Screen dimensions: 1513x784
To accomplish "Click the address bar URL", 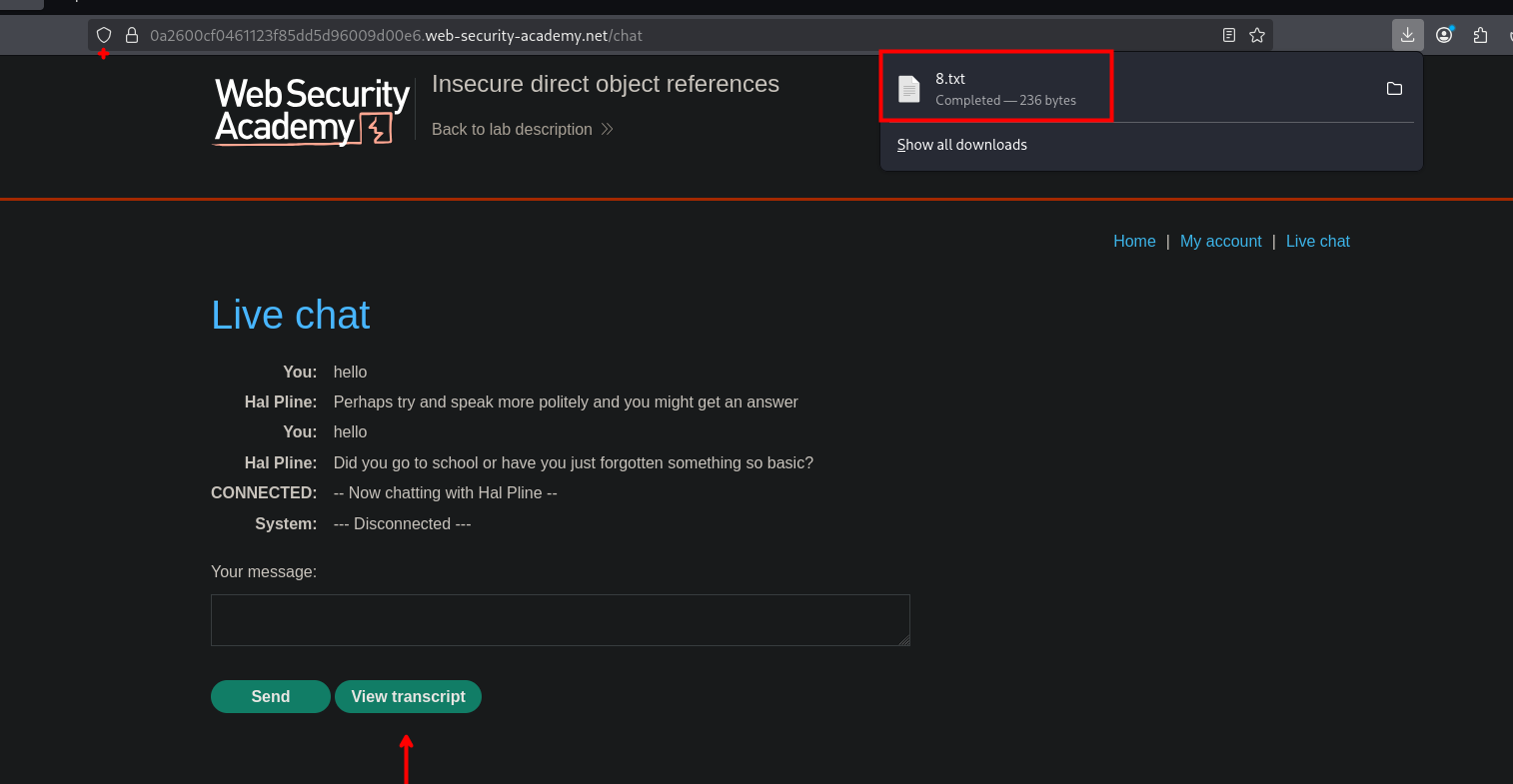I will [396, 35].
